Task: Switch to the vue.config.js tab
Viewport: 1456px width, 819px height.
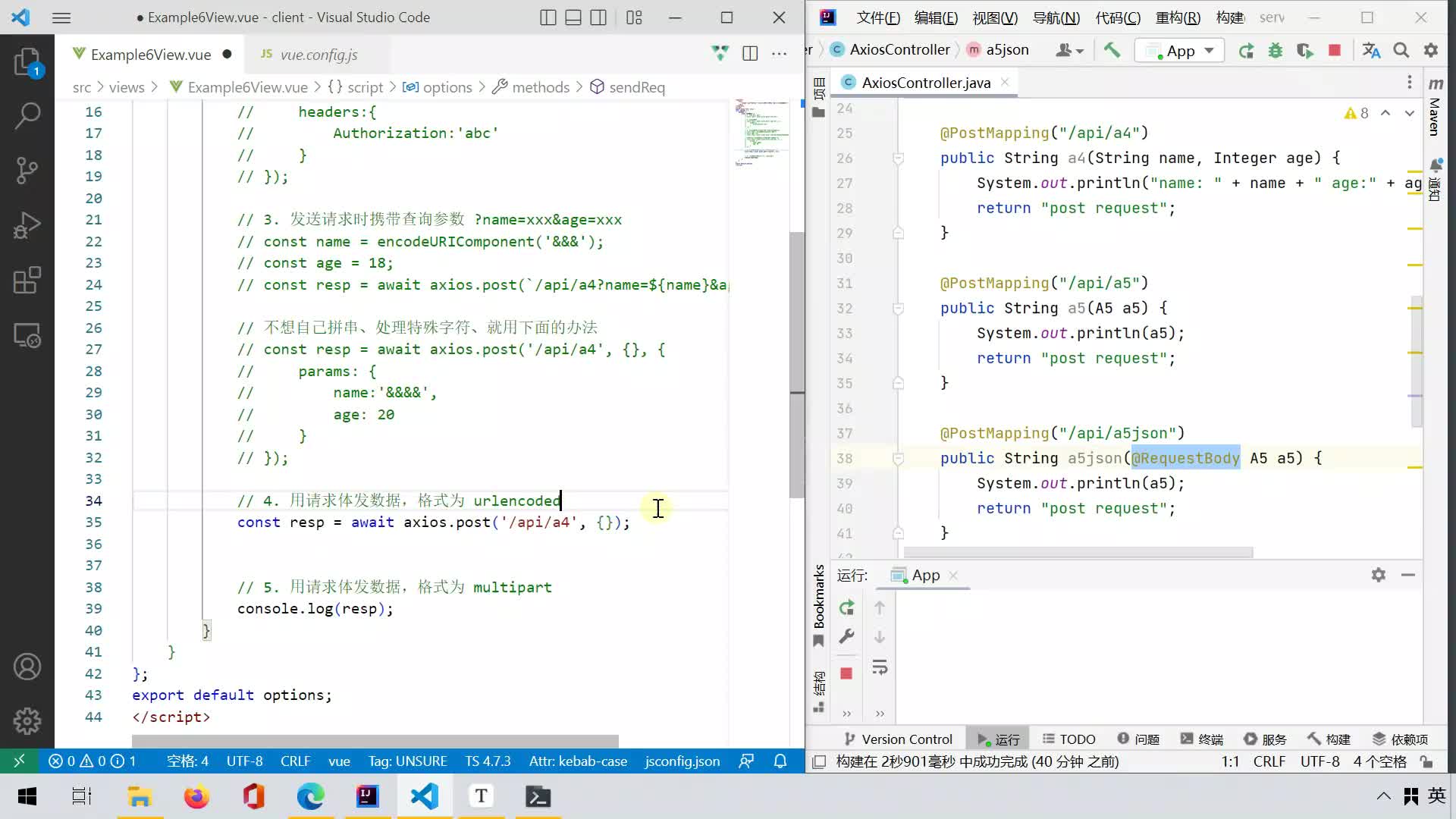Action: [x=318, y=55]
